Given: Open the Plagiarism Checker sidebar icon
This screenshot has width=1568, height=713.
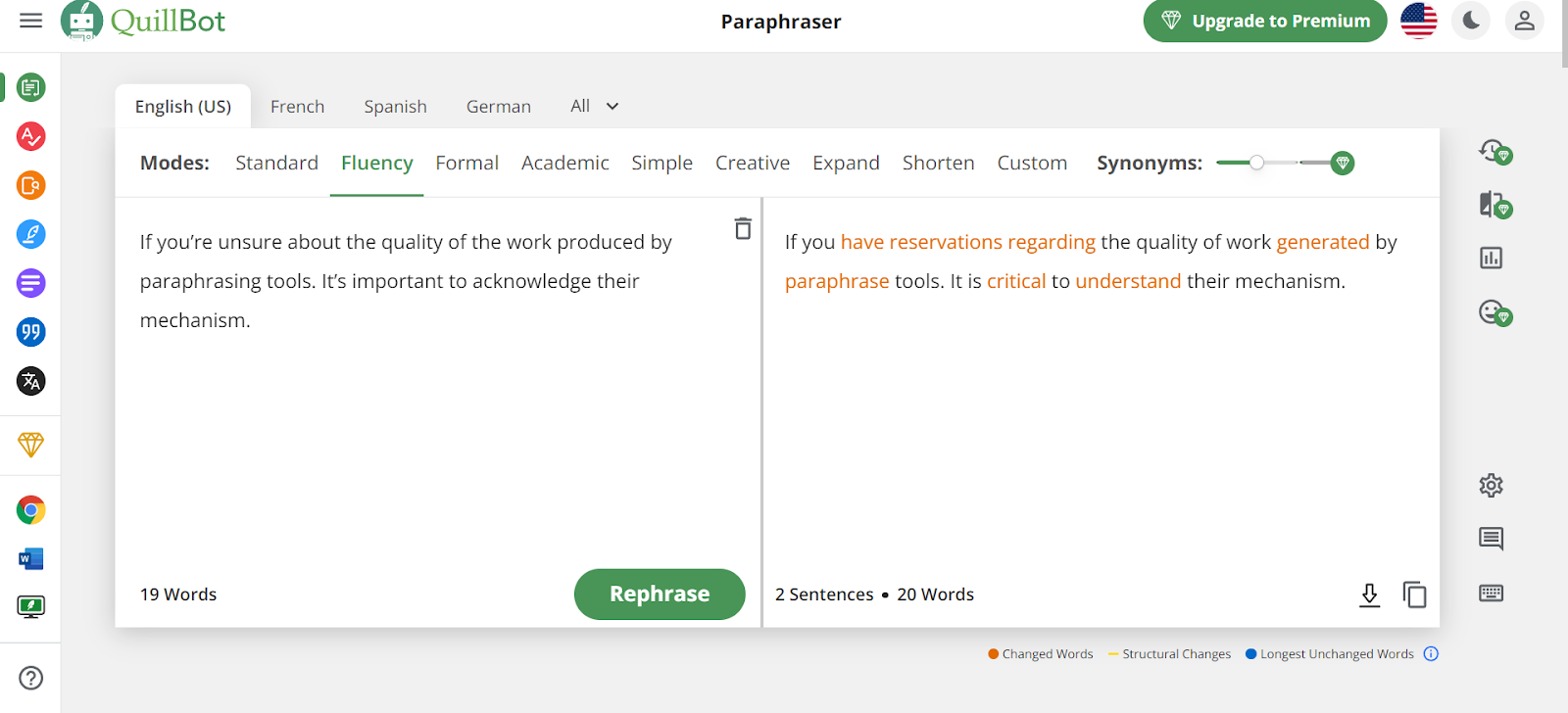Looking at the screenshot, I should (31, 185).
